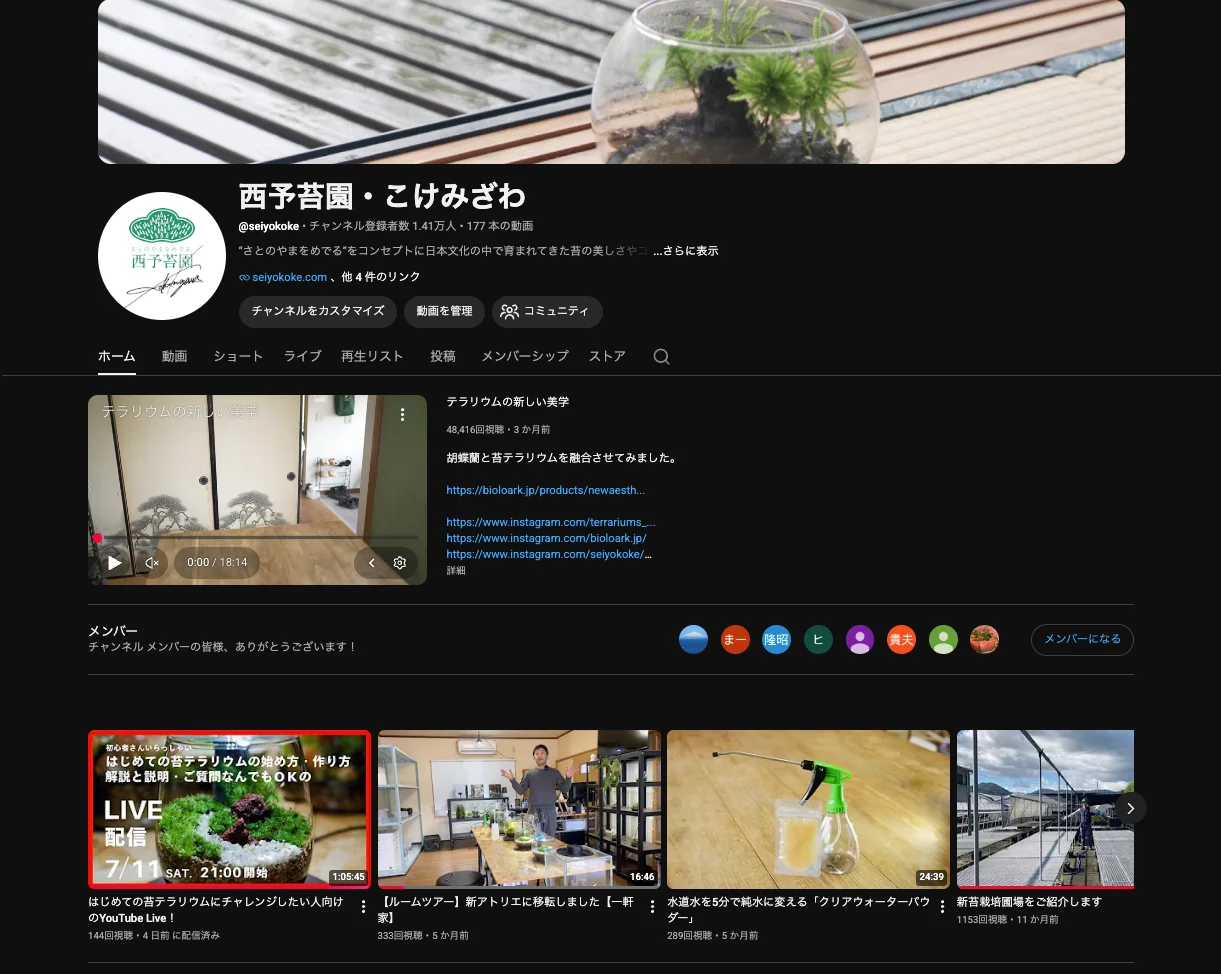
Task: Open featured video player settings gear
Action: (x=399, y=563)
